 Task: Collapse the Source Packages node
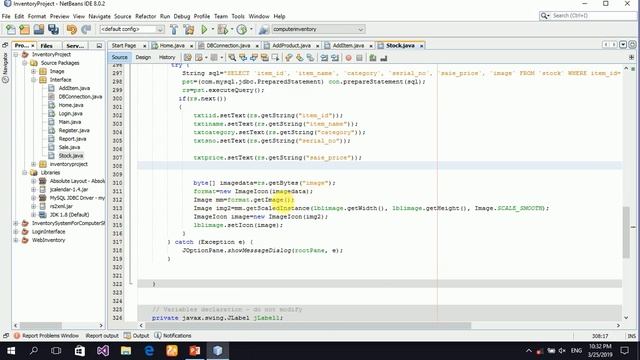tap(24, 63)
